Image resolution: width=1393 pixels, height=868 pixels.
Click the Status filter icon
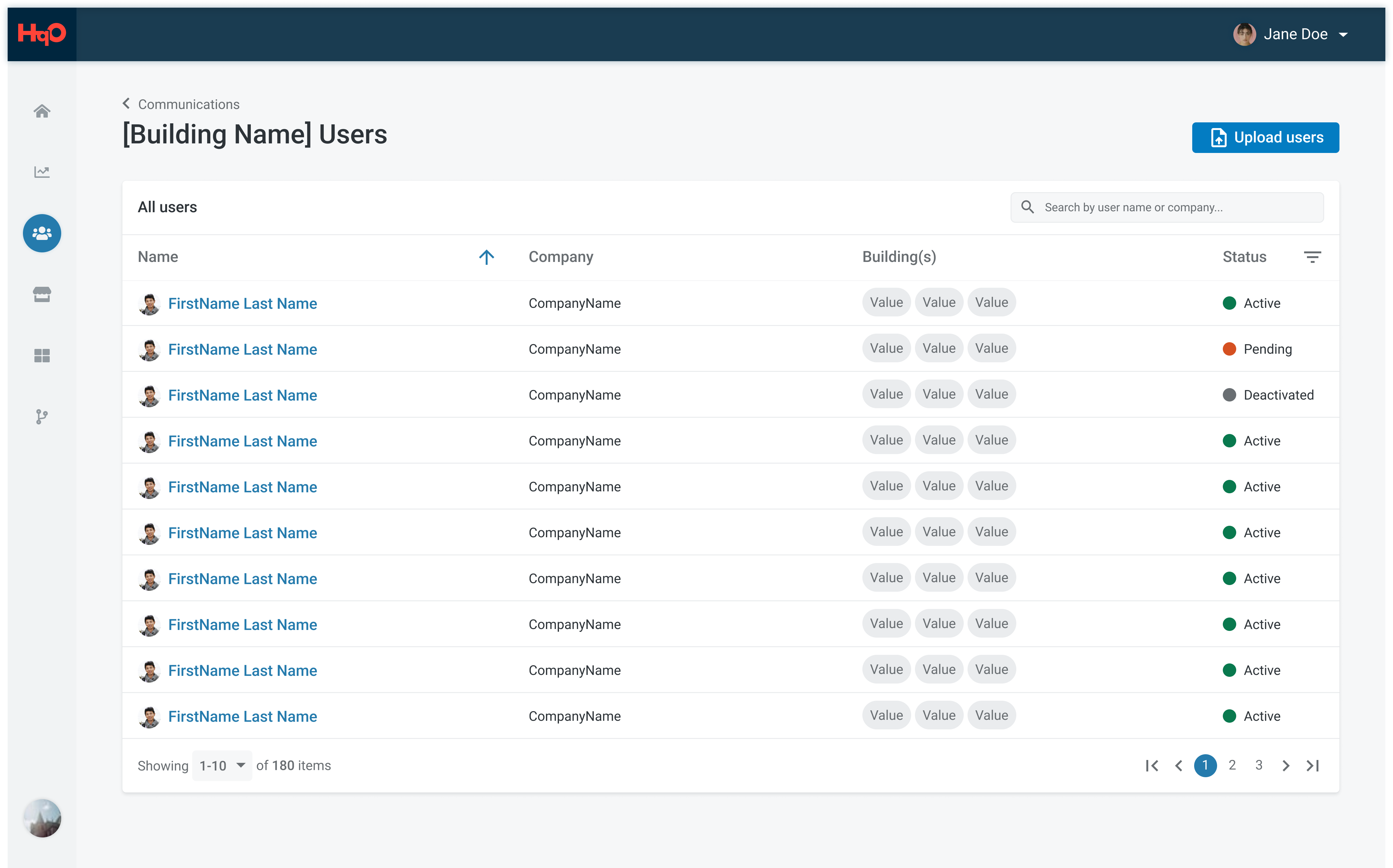pyautogui.click(x=1312, y=257)
